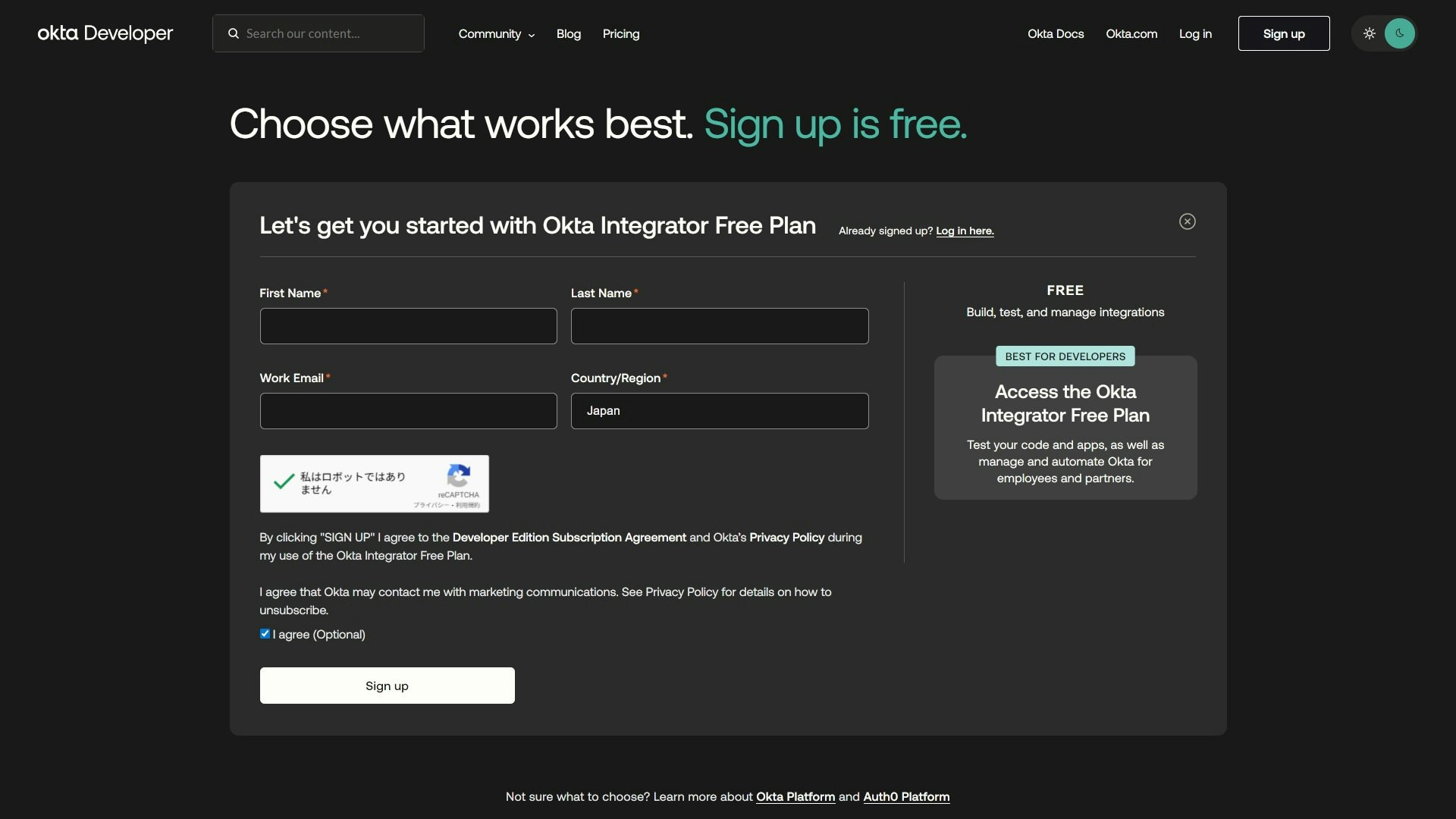Close the signup form panel
This screenshot has height=819, width=1456.
pos(1187,221)
